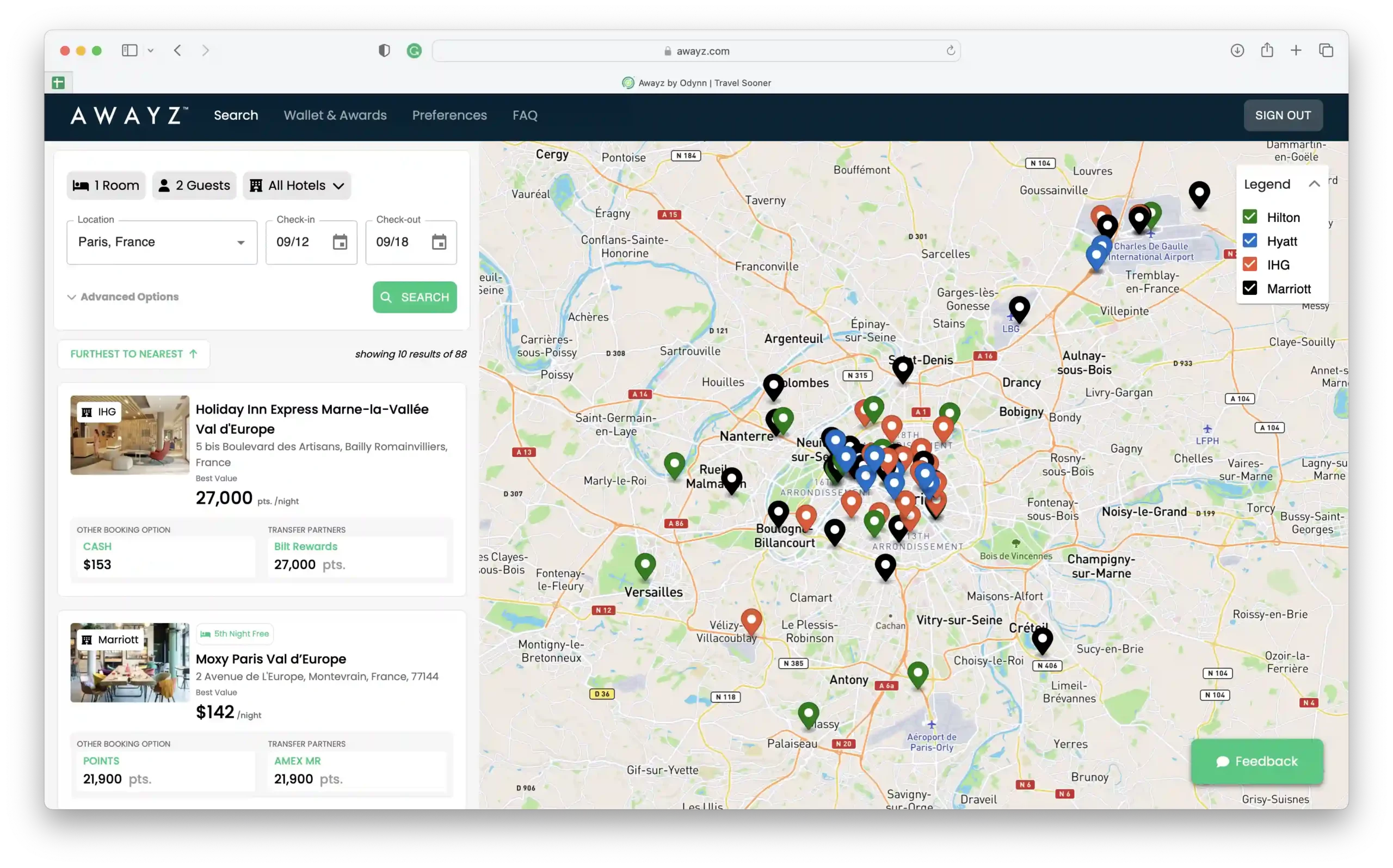Open Moxy Paris Val d'Europe listing title
Viewport: 1393px width, 868px height.
click(271, 659)
